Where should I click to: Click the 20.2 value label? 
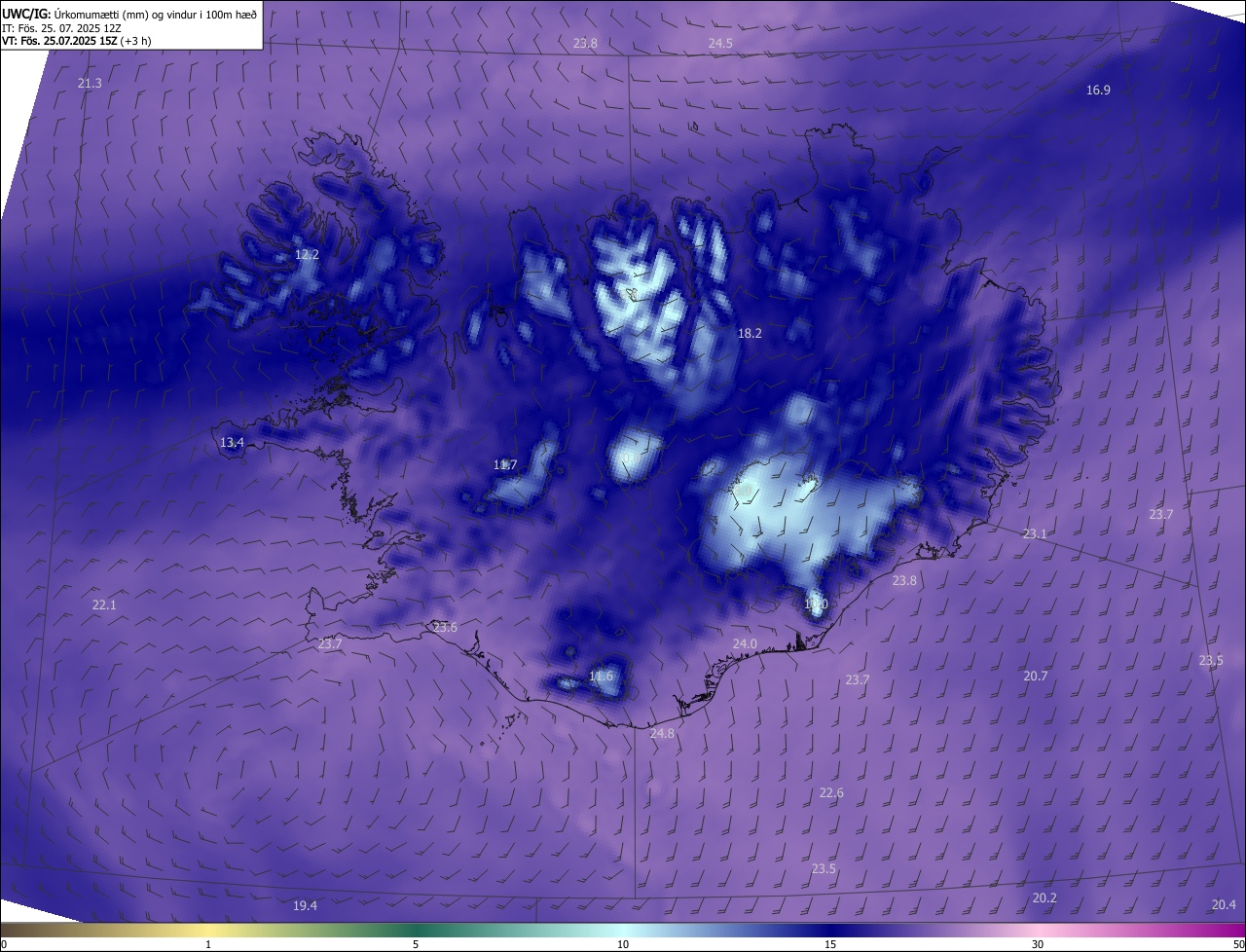[1044, 897]
